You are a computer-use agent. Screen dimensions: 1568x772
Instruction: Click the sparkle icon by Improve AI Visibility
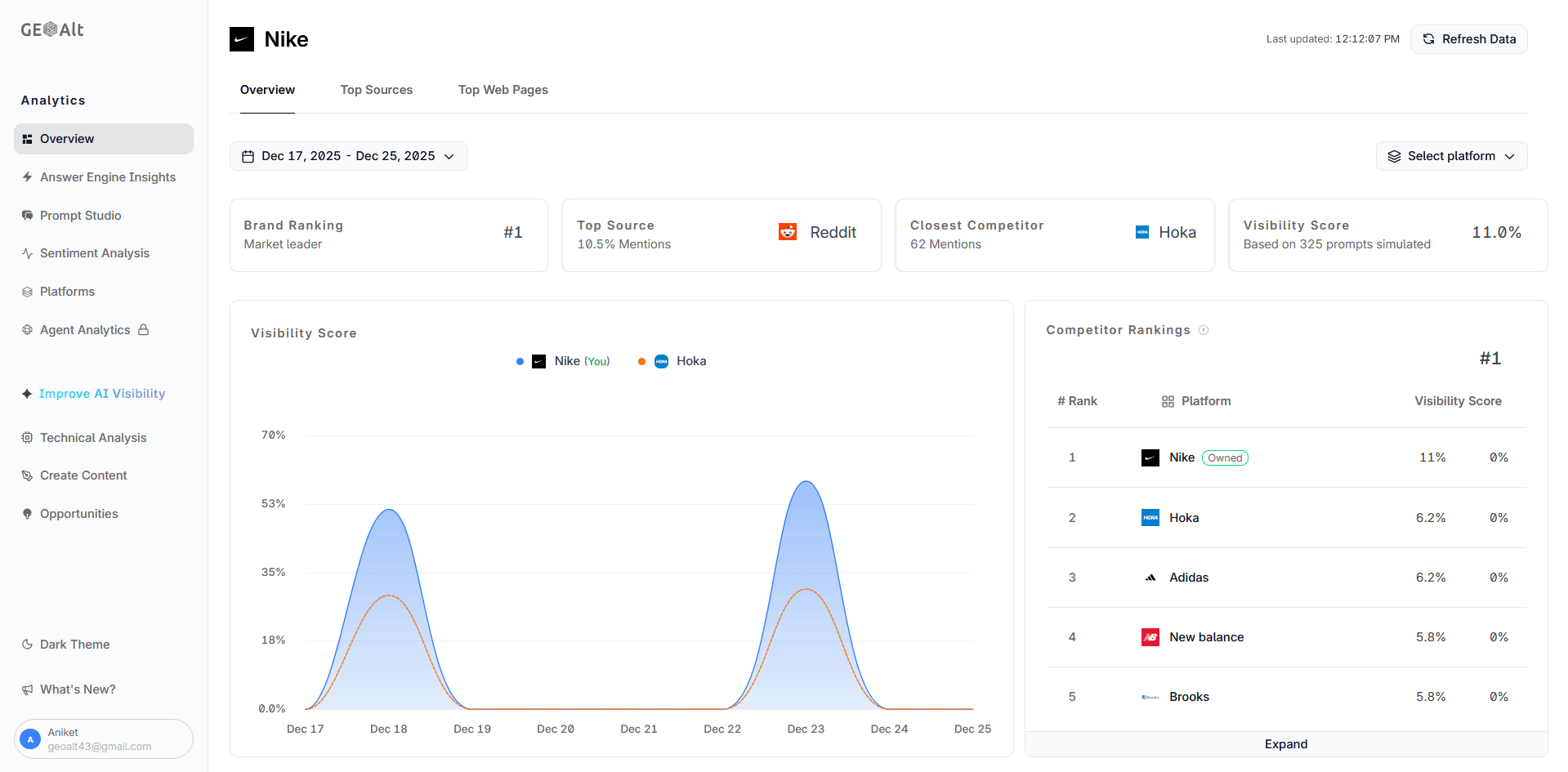coord(27,394)
